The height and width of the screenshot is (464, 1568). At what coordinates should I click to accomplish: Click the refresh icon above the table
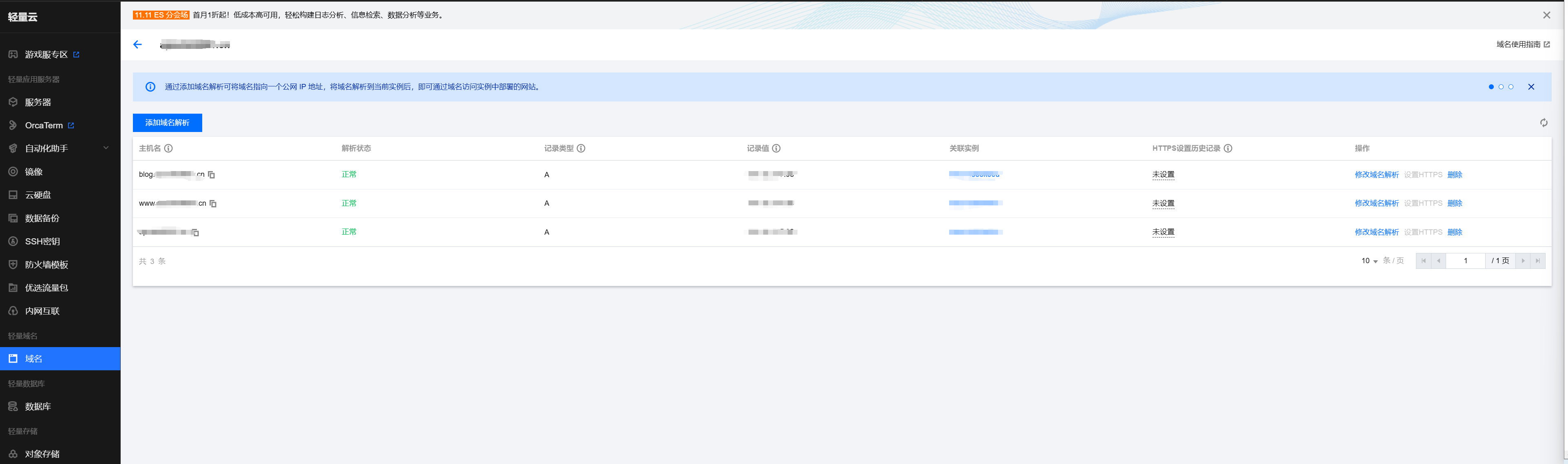tap(1544, 123)
